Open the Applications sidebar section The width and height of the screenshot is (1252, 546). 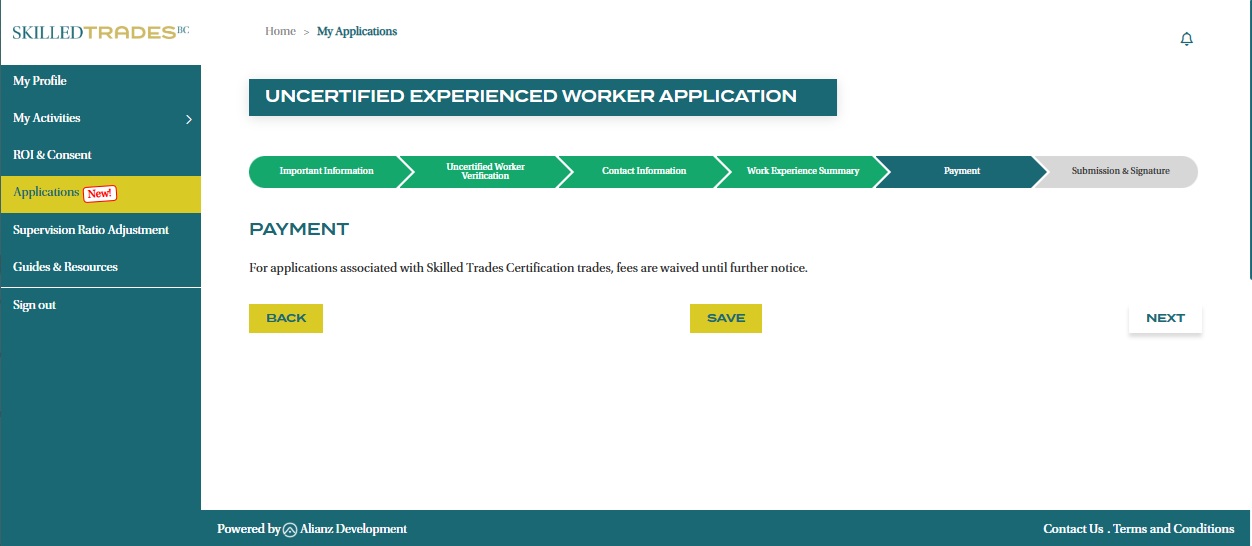click(x=46, y=192)
